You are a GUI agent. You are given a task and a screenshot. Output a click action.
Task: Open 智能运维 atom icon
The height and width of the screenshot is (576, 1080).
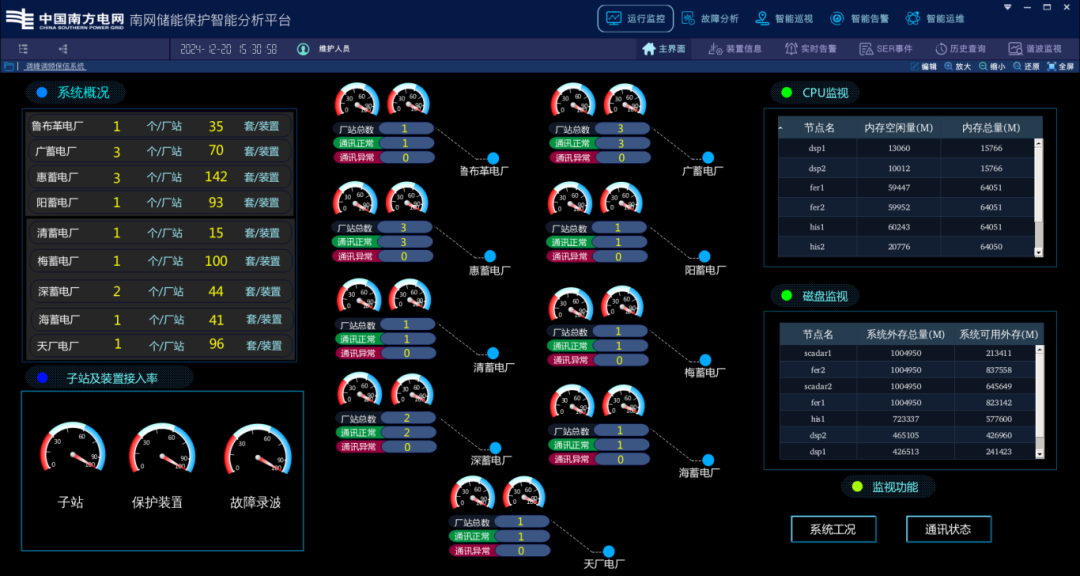click(x=913, y=19)
